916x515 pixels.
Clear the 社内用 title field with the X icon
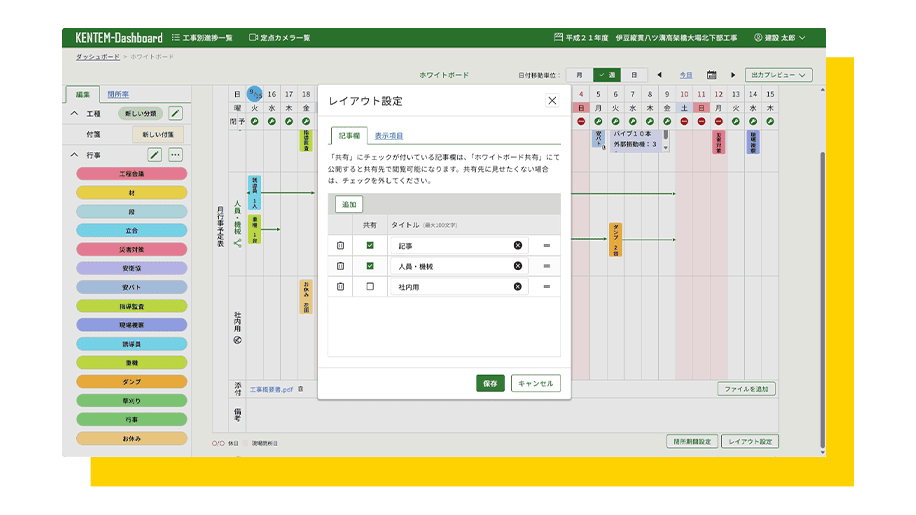pos(518,287)
